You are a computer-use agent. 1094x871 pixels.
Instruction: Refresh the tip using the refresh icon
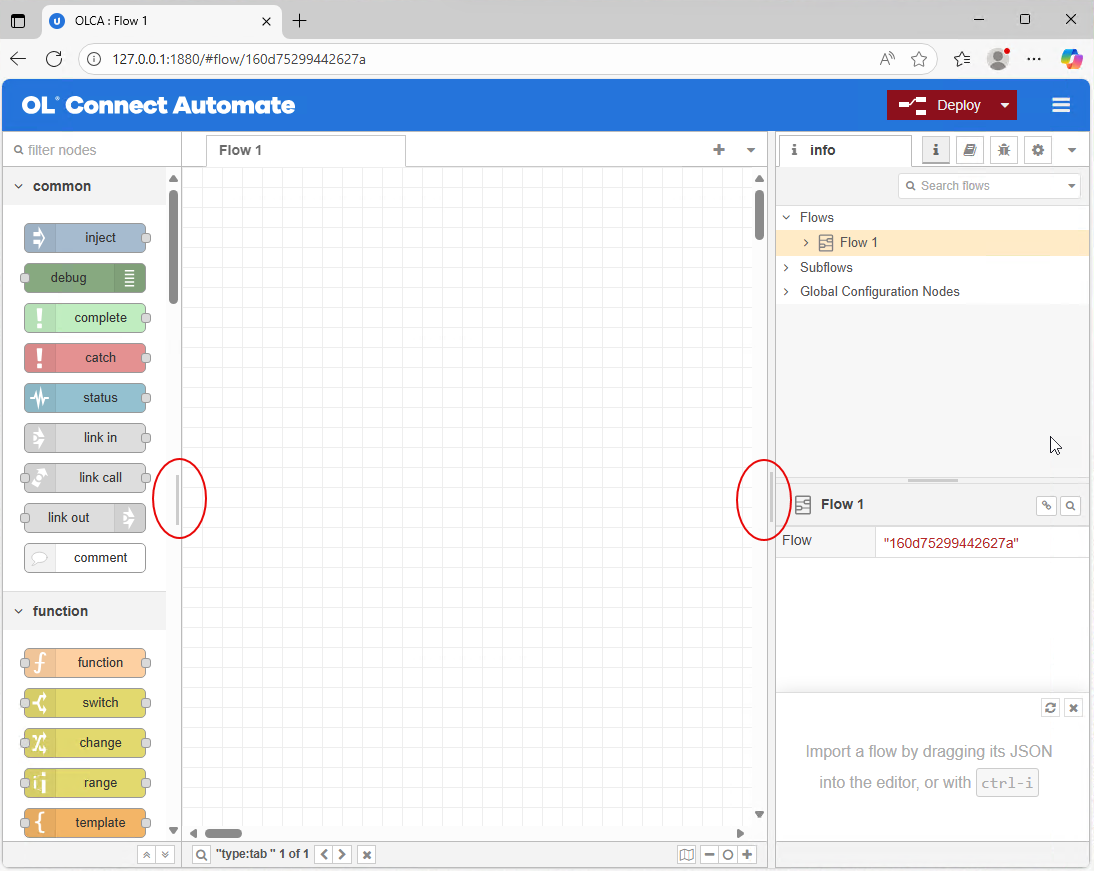[x=1050, y=708]
